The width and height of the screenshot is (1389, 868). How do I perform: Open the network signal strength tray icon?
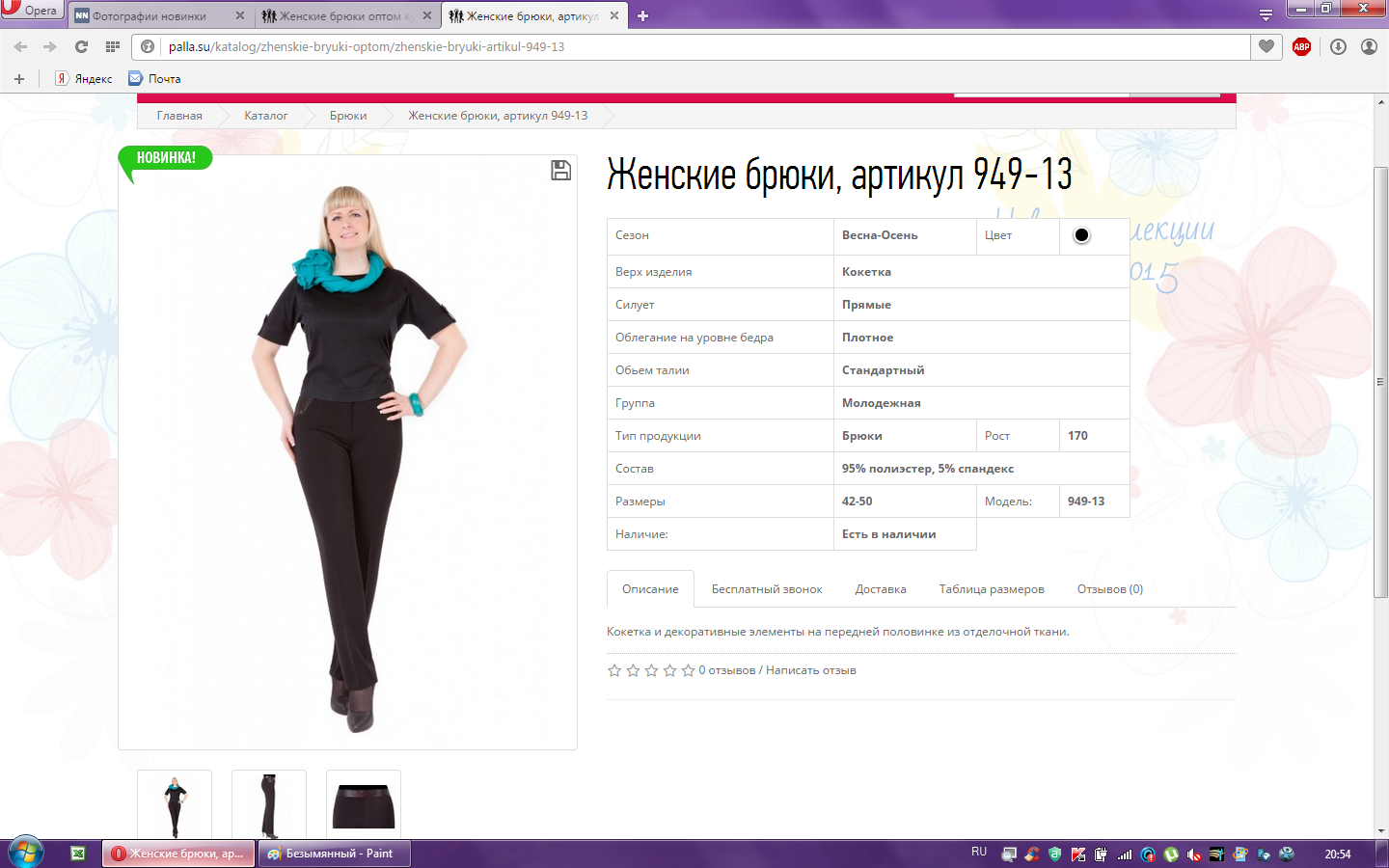[1125, 854]
